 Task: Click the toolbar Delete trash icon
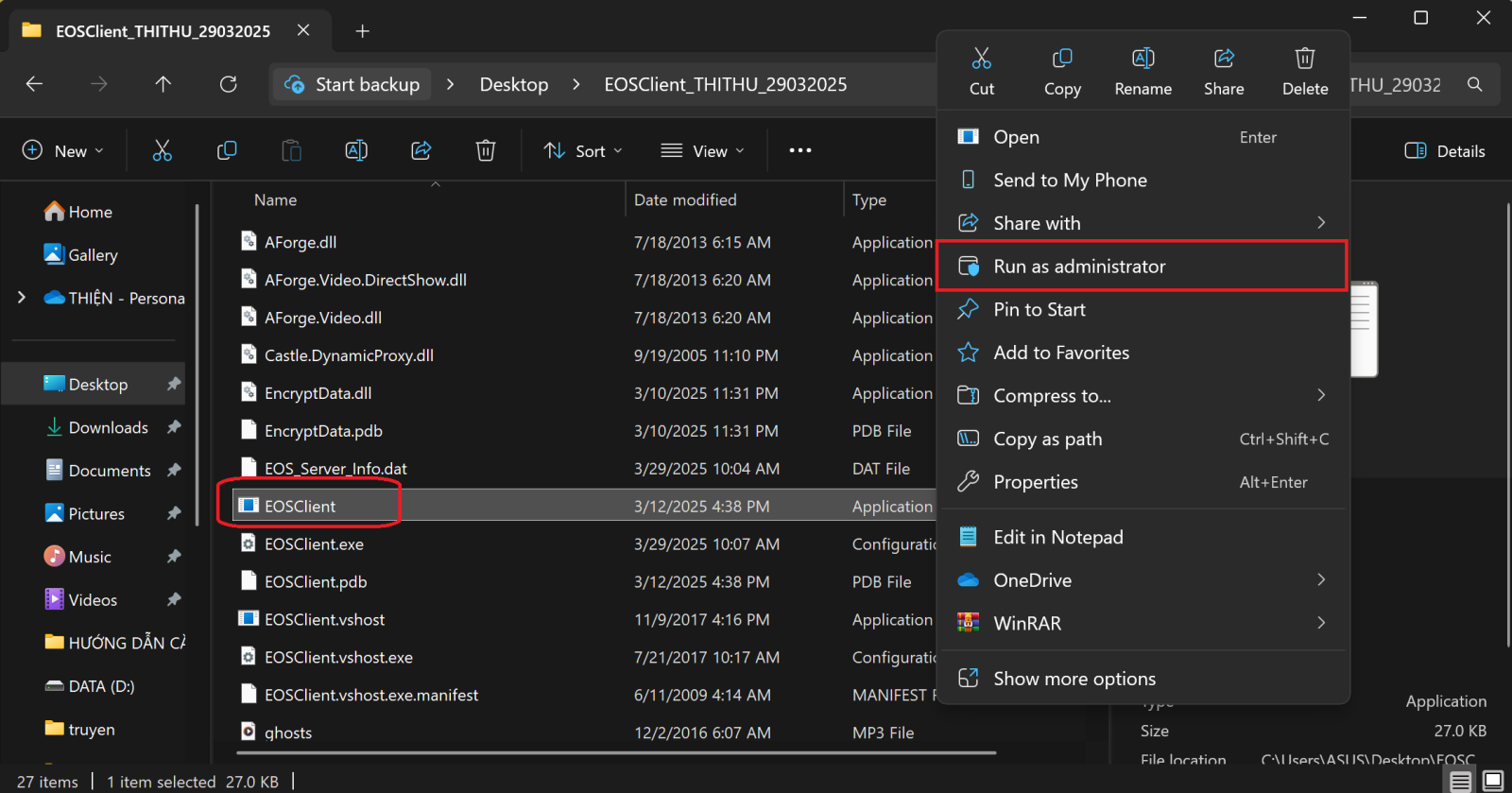click(486, 150)
